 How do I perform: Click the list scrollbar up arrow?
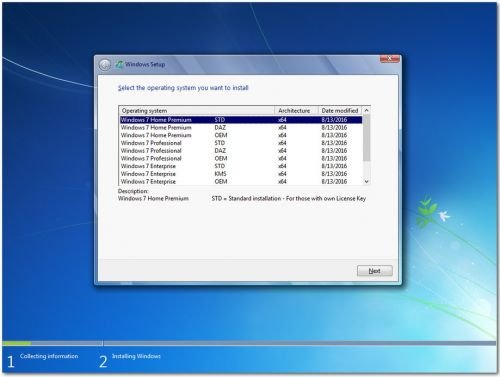point(366,110)
